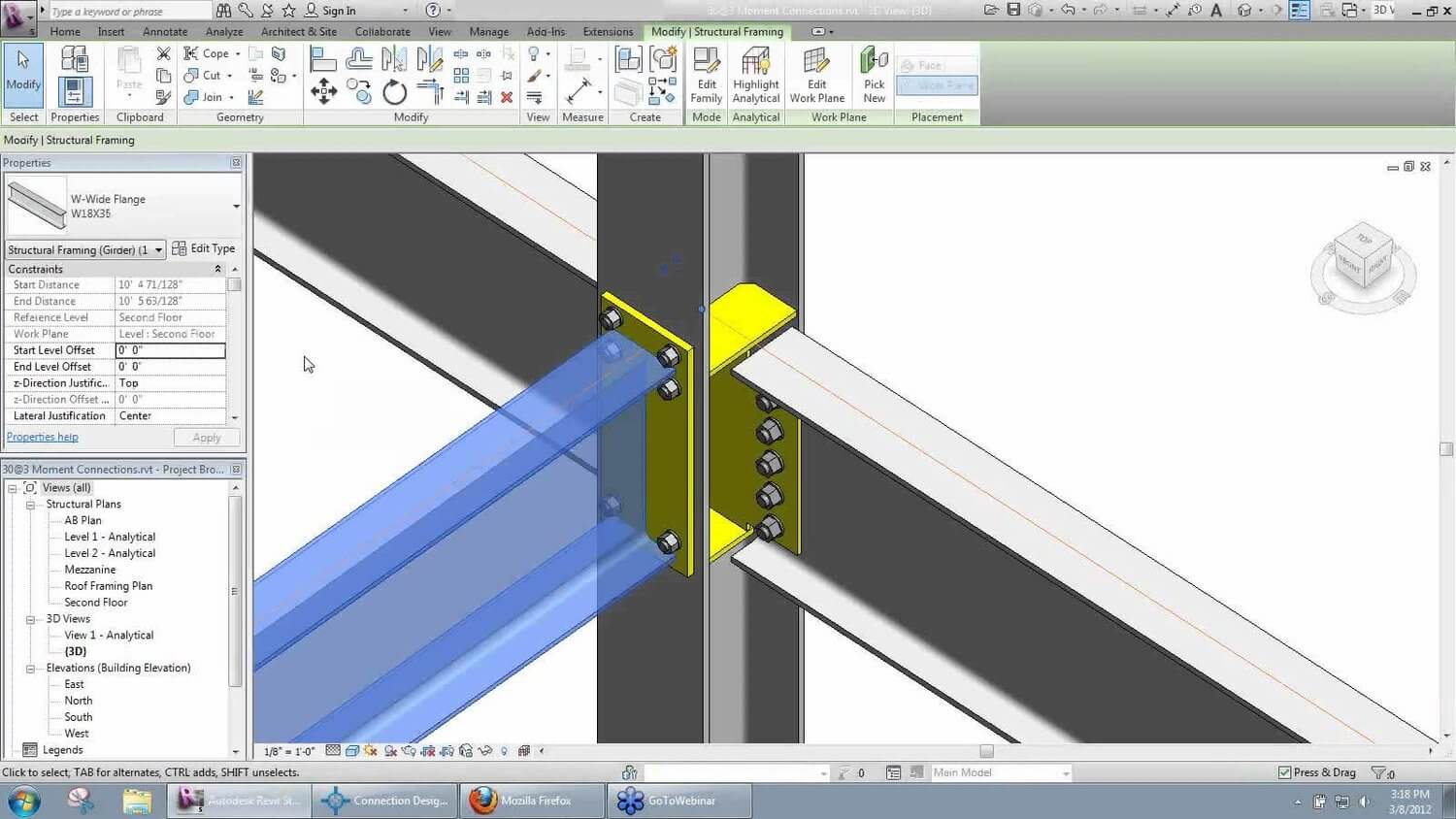The image size is (1456, 819).
Task: Open the Home ribbon tab
Action: click(x=65, y=32)
